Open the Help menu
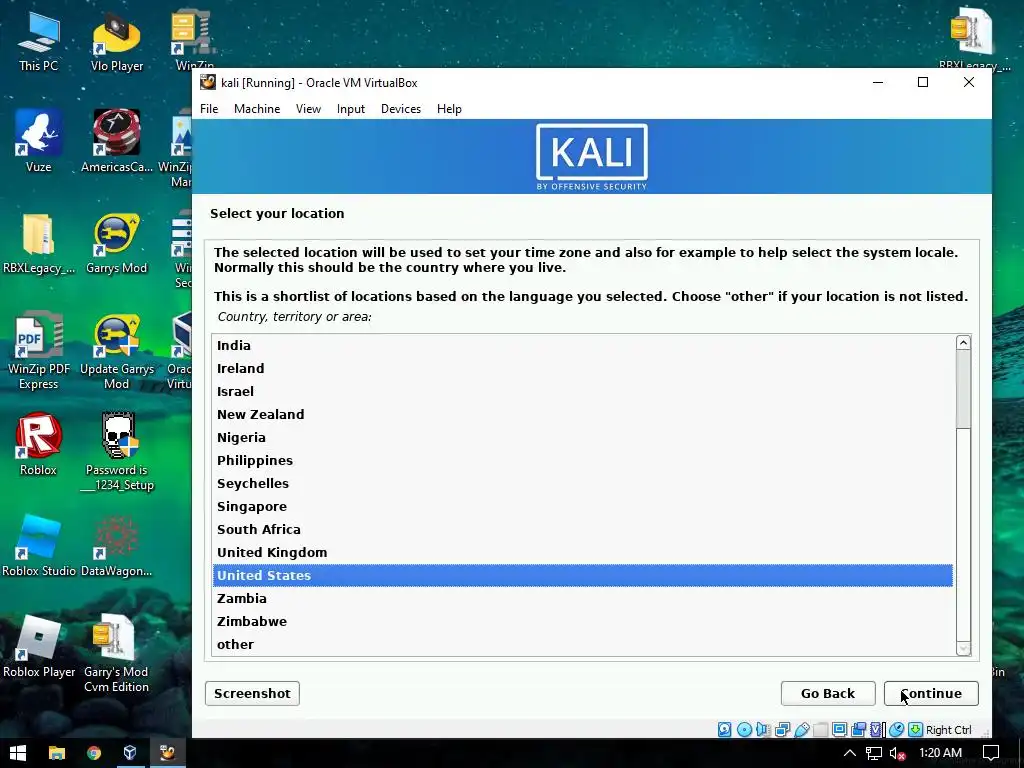The height and width of the screenshot is (768, 1024). (x=449, y=109)
